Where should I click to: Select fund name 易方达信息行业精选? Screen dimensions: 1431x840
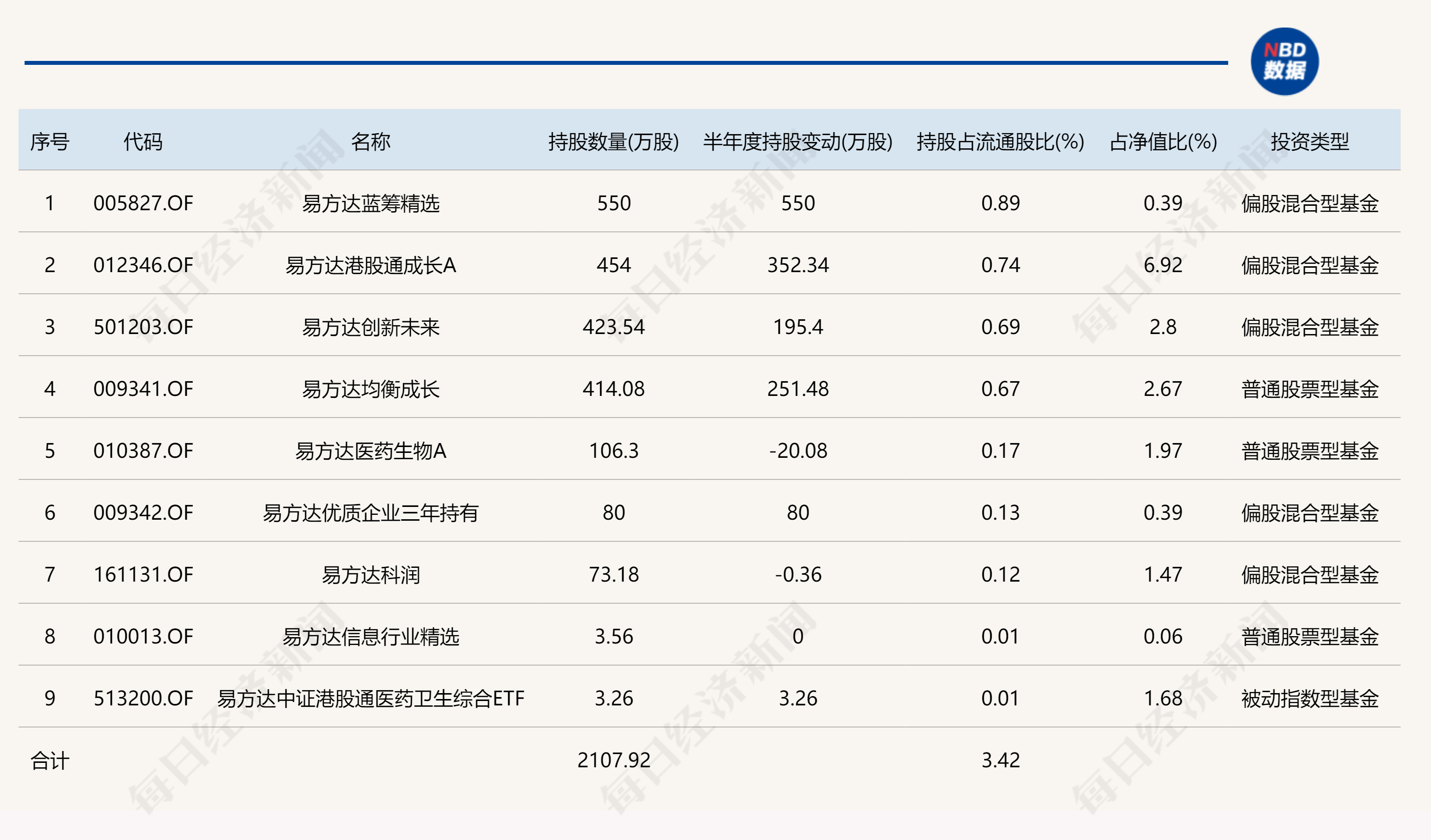[371, 636]
